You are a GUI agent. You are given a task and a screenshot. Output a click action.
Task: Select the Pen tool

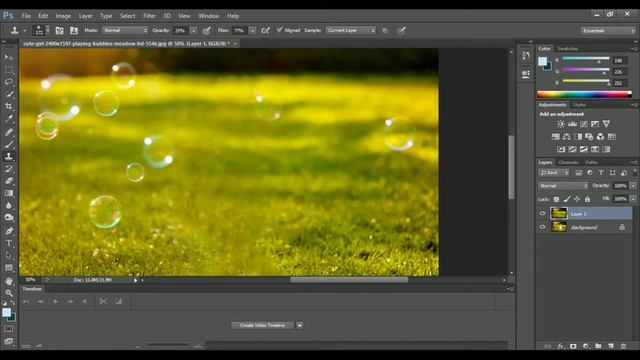coord(9,231)
